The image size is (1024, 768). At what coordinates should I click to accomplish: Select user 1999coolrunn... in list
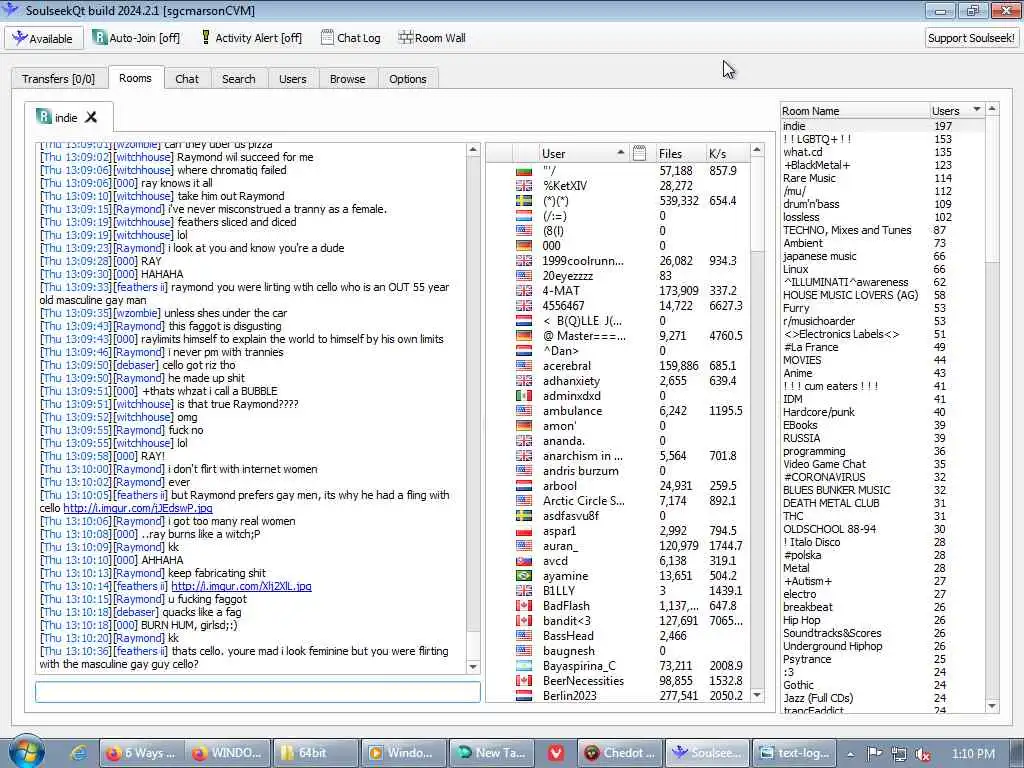coord(583,261)
